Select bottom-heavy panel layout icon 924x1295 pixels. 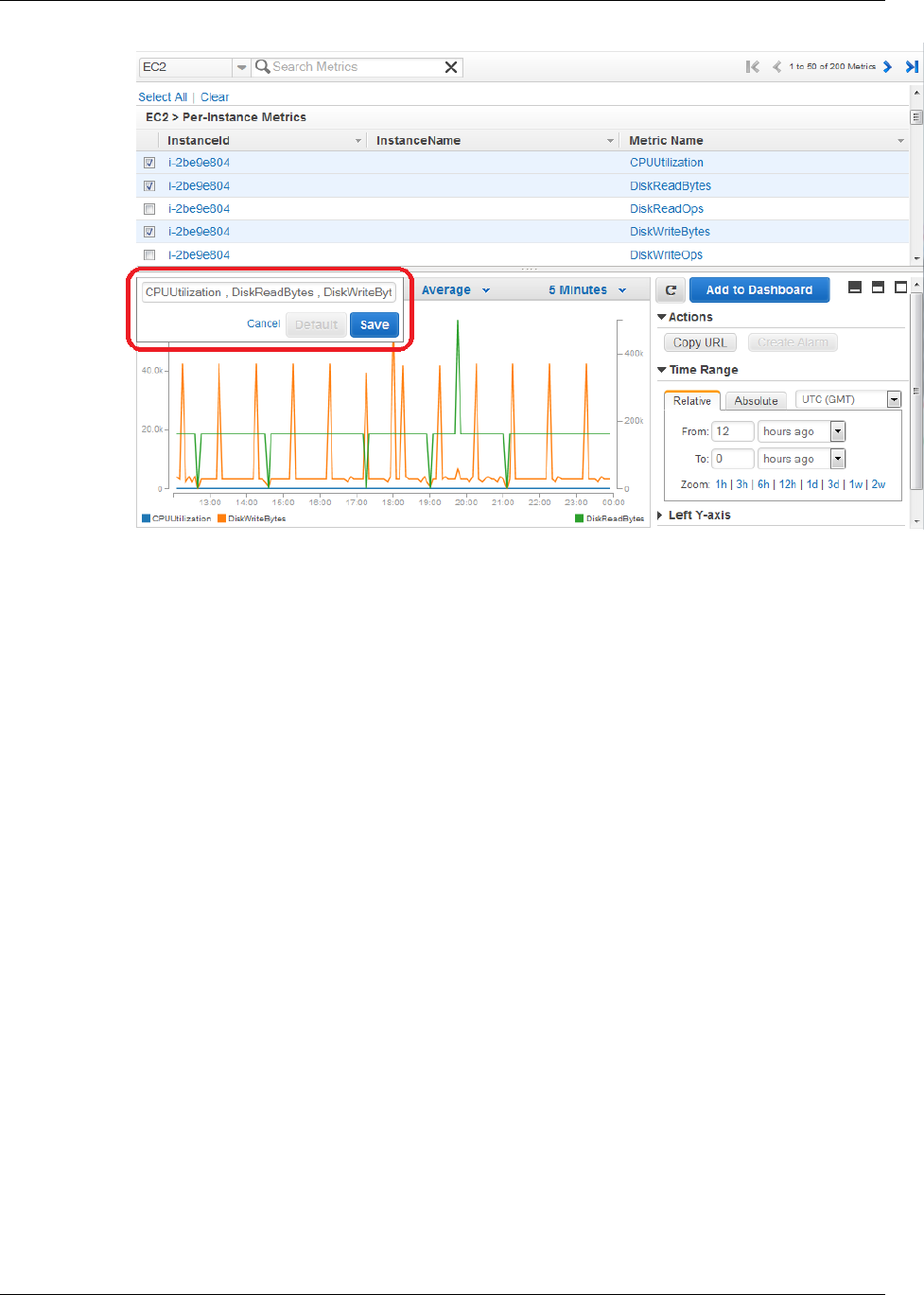(855, 288)
